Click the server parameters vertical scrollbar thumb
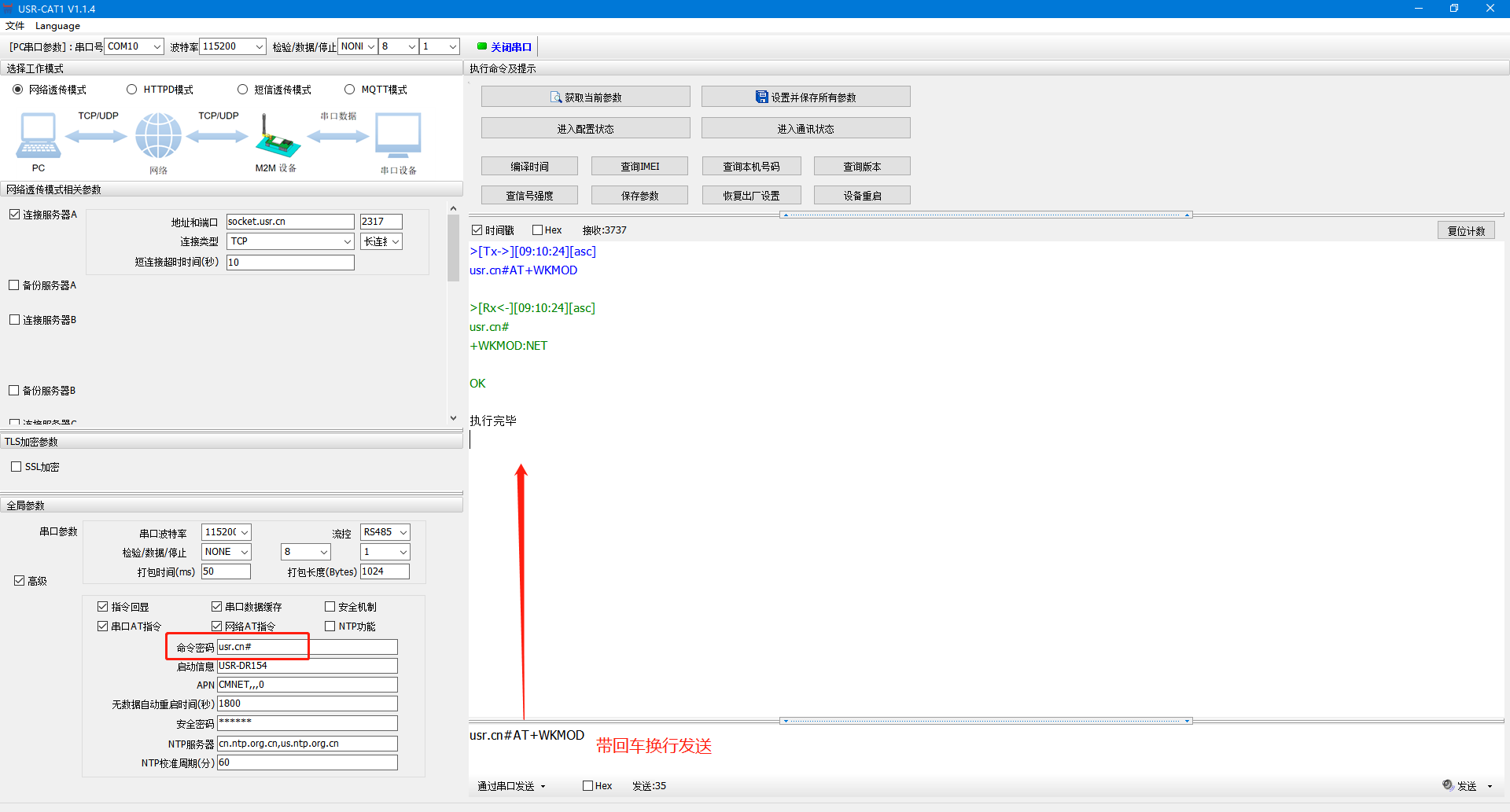1510x812 pixels. tap(453, 248)
